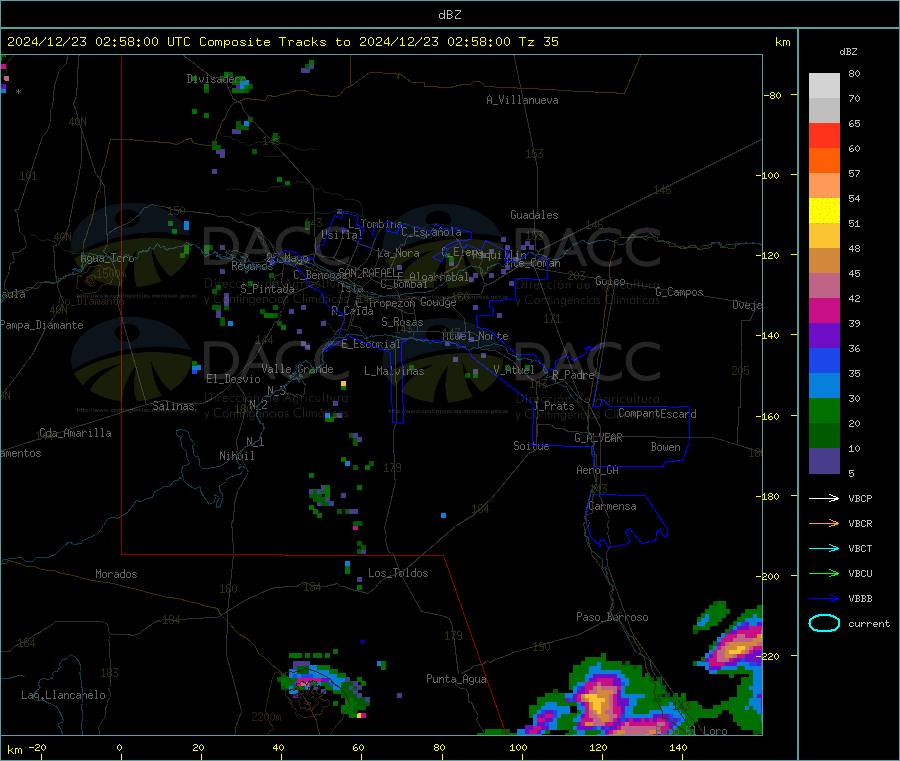Select the bright green 20-30 dBZ swatch
Screen dimensions: 900x761
tap(824, 410)
